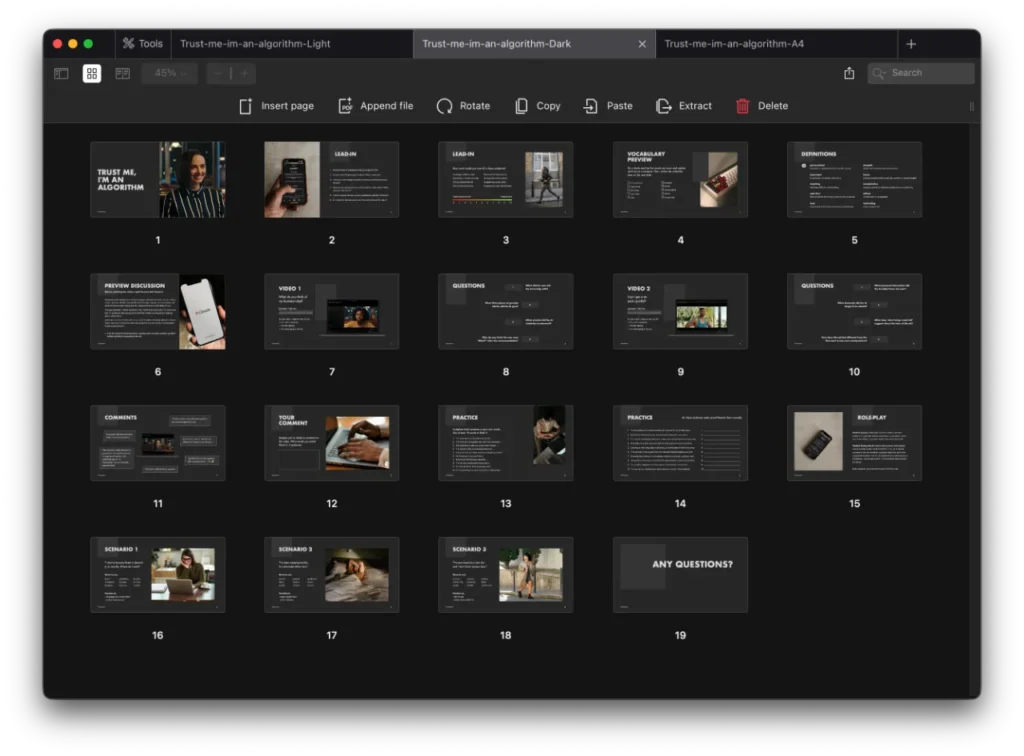
Task: Decrease zoom with the minus stepper
Action: click(x=216, y=73)
